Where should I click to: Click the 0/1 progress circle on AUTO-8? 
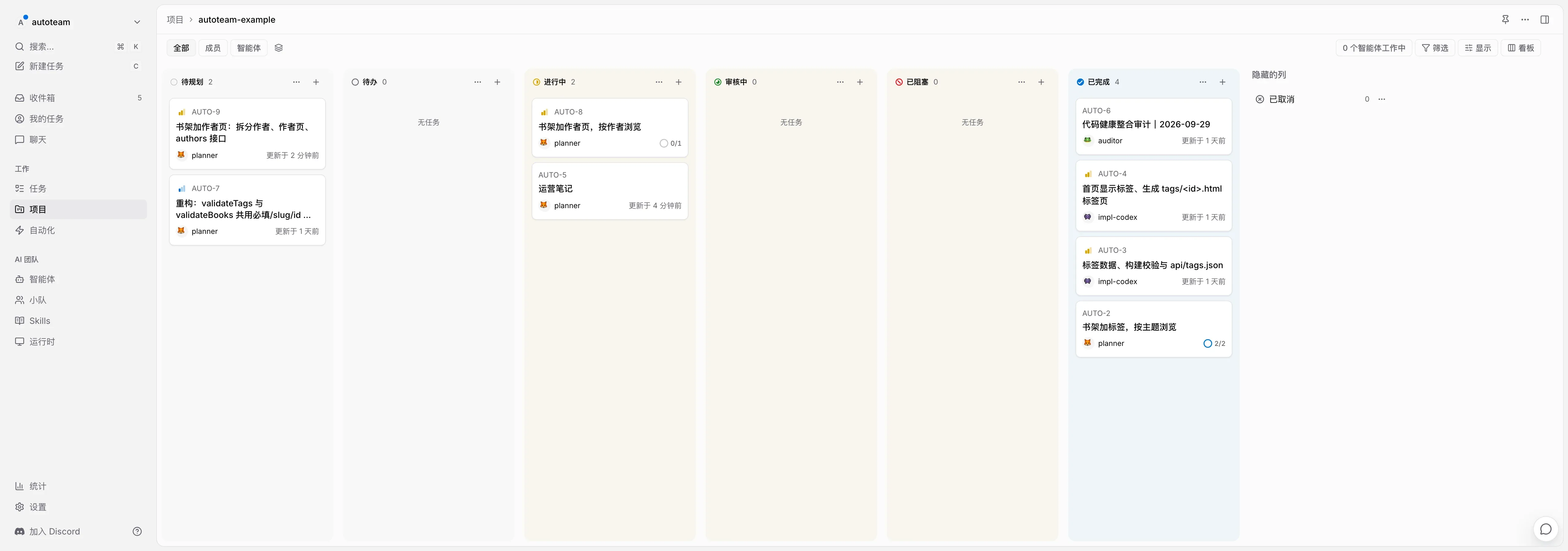pos(663,144)
